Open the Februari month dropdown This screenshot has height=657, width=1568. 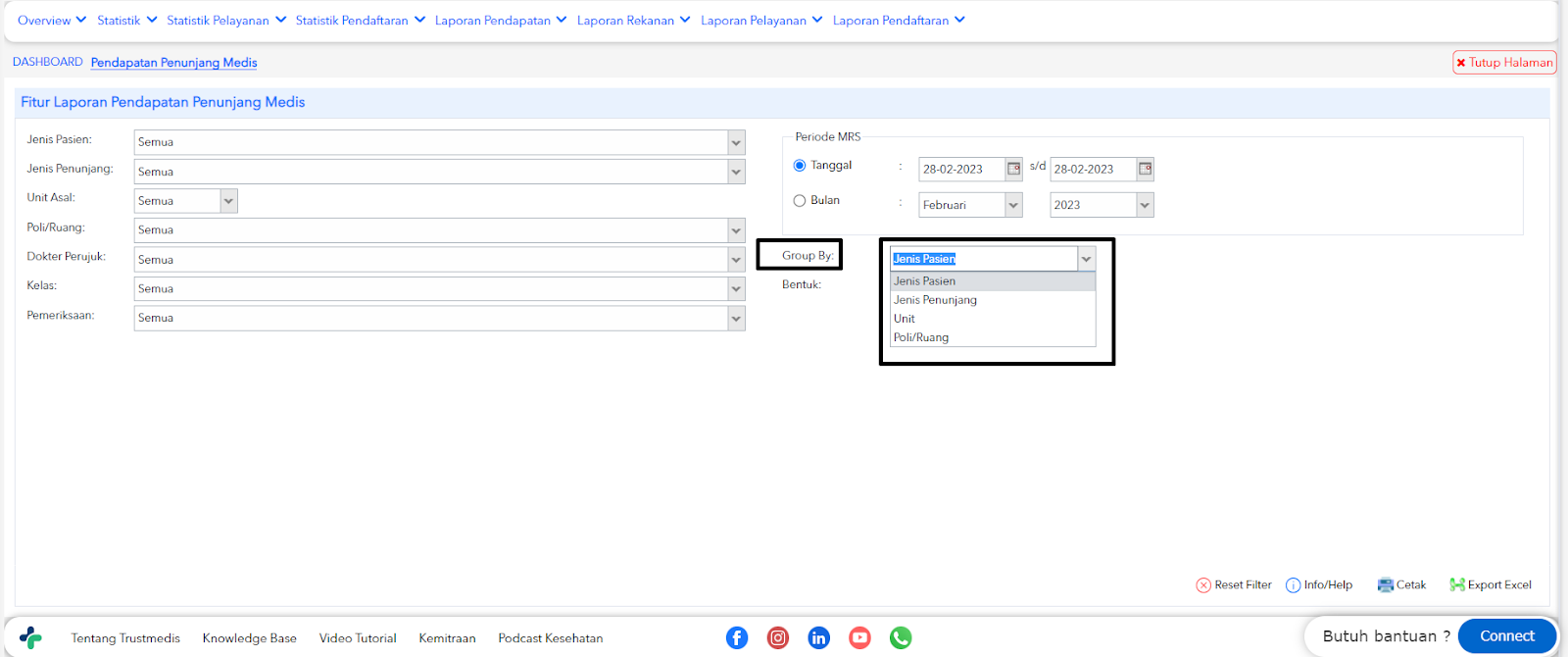coord(1013,205)
